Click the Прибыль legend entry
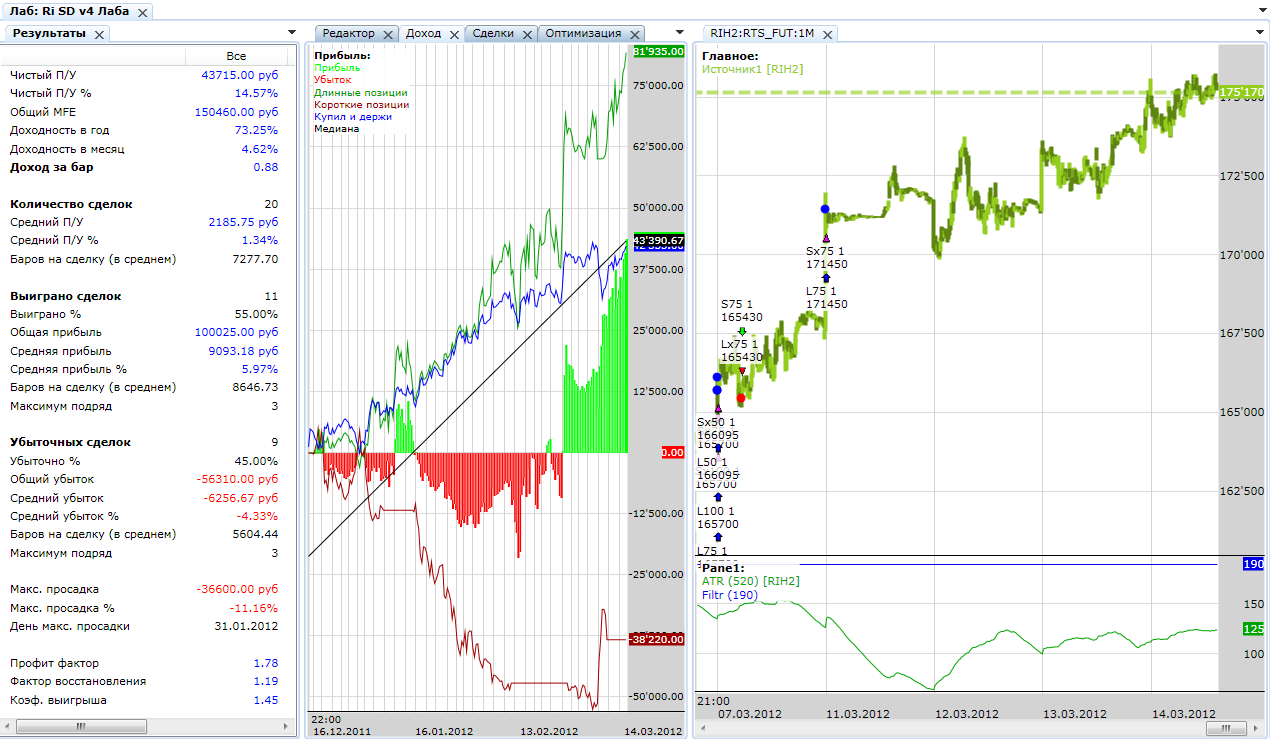1270x739 pixels. (337, 67)
